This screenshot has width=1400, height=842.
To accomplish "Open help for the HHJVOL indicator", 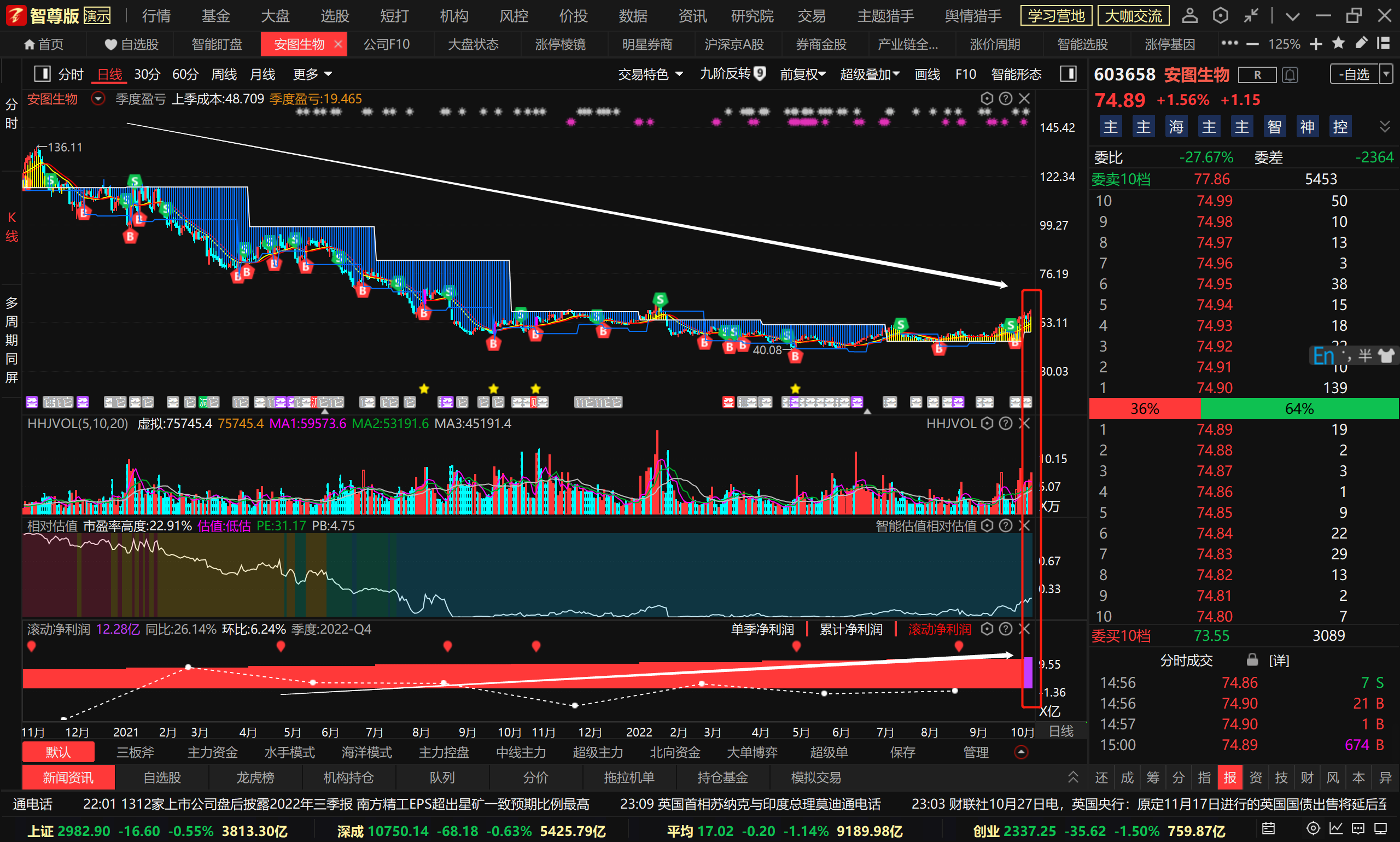I will pyautogui.click(x=1006, y=423).
